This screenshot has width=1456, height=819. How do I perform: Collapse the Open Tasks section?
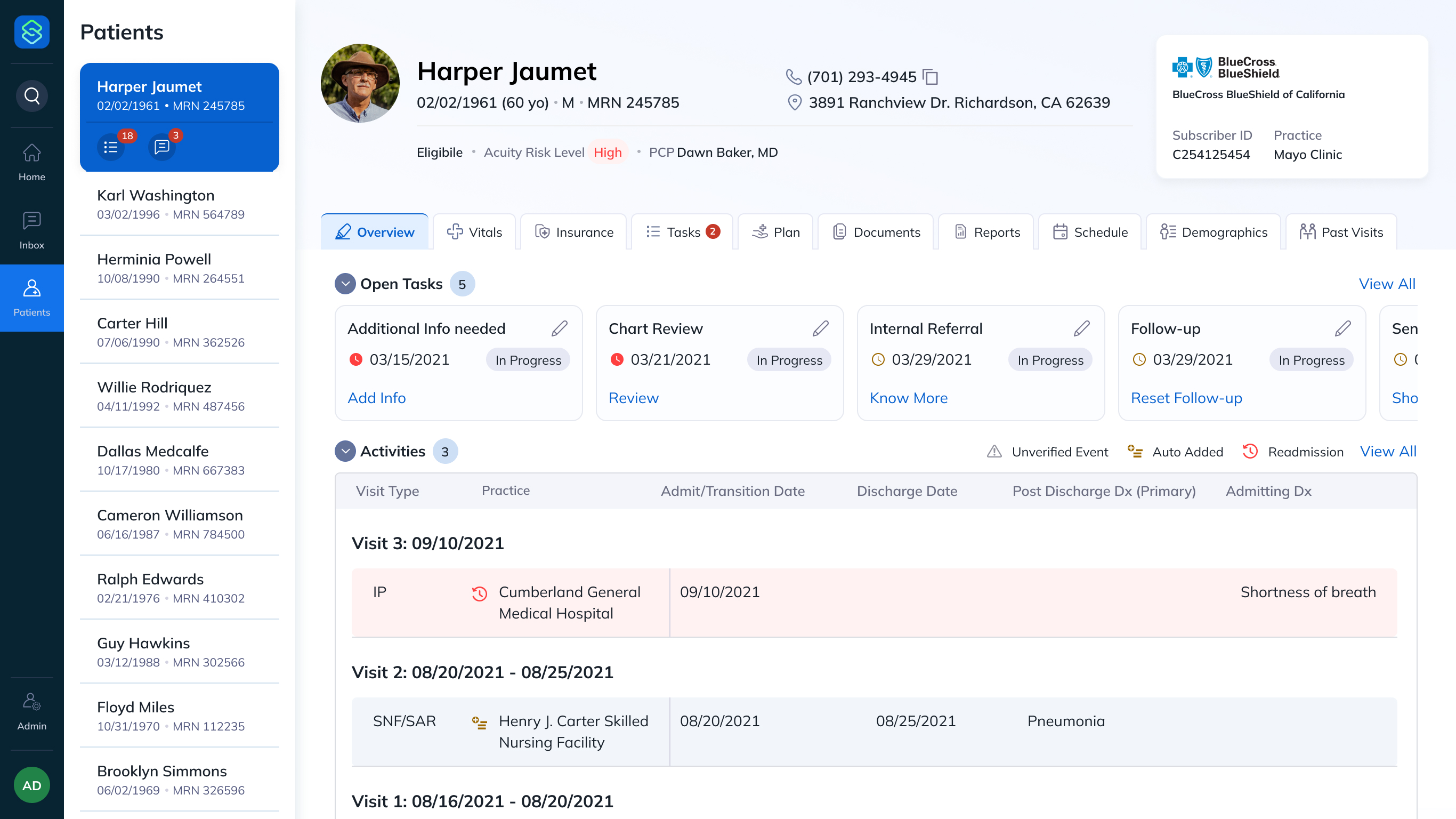pos(345,284)
